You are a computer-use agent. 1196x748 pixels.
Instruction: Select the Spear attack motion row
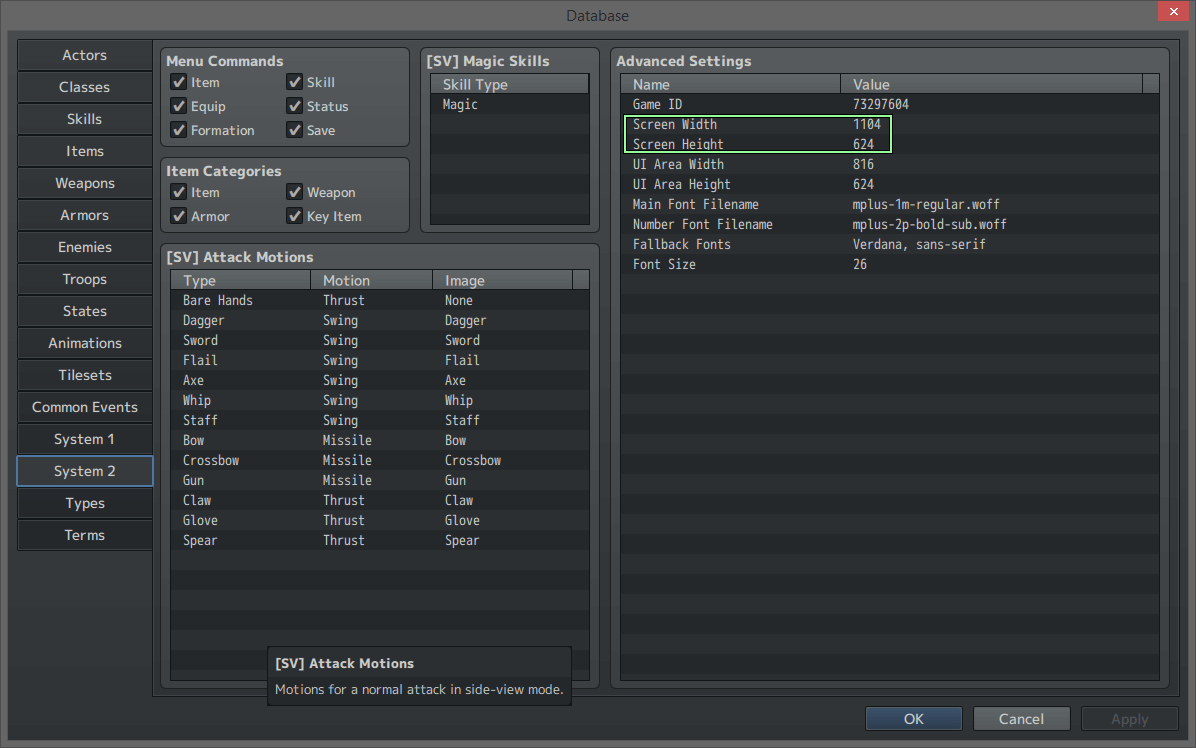click(380, 540)
